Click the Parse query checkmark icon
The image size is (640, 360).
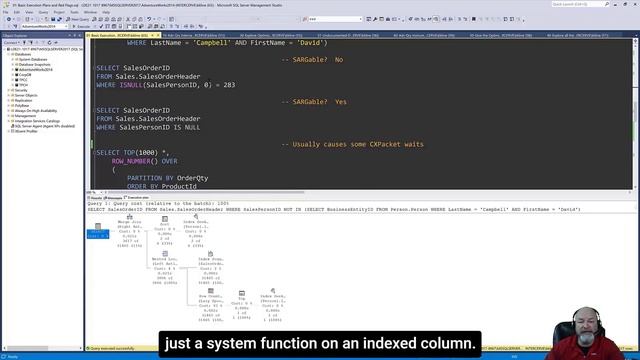(101, 27)
